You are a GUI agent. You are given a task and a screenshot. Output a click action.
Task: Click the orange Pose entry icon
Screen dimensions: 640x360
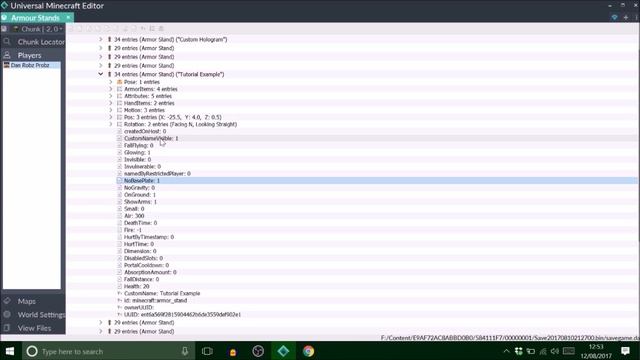click(x=120, y=82)
